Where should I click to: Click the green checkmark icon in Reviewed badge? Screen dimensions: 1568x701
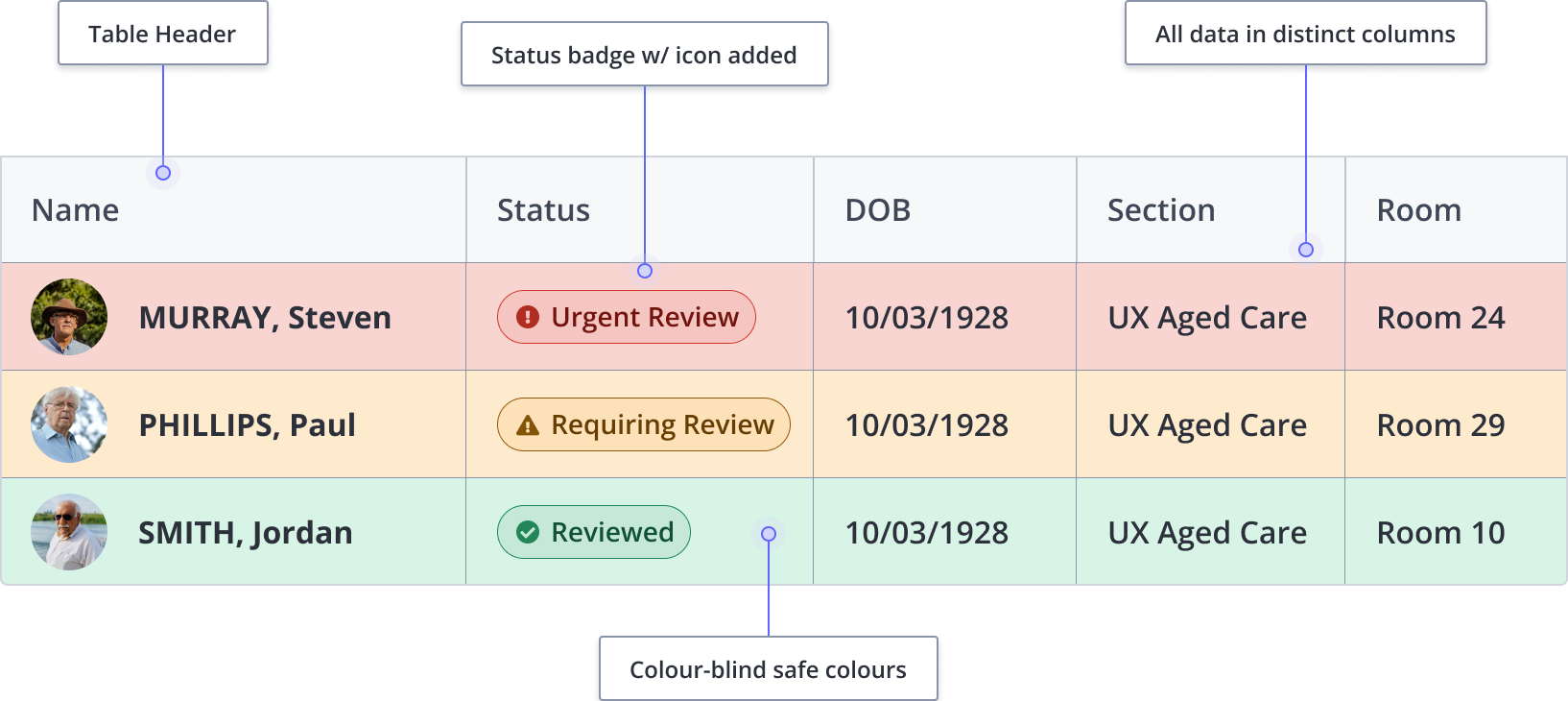click(x=526, y=531)
